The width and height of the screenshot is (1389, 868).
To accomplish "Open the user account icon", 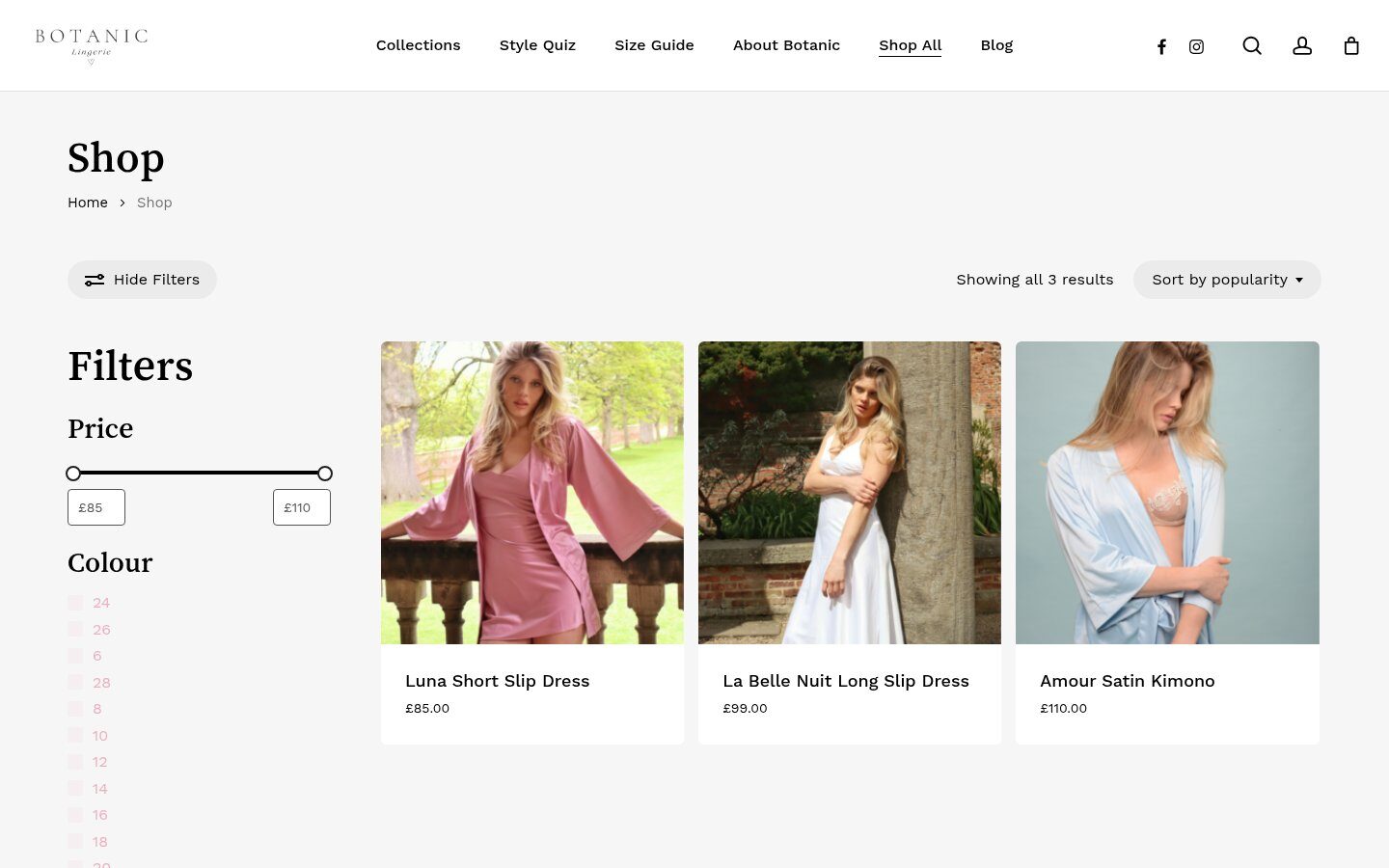I will 1302,45.
